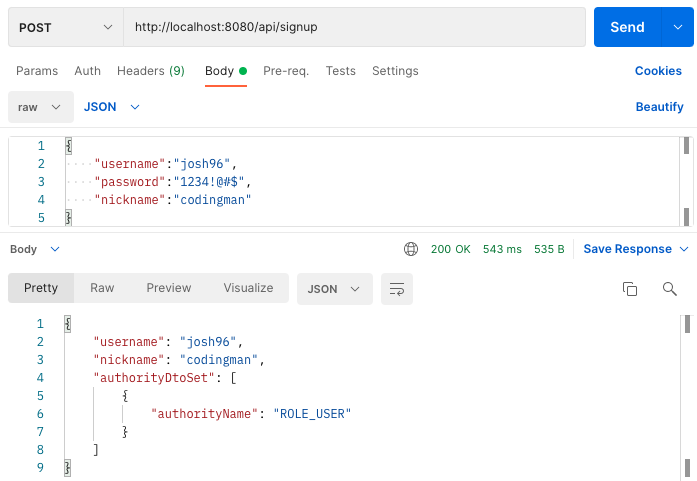The image size is (697, 481).
Task: Select the Preview response view
Action: point(169,288)
